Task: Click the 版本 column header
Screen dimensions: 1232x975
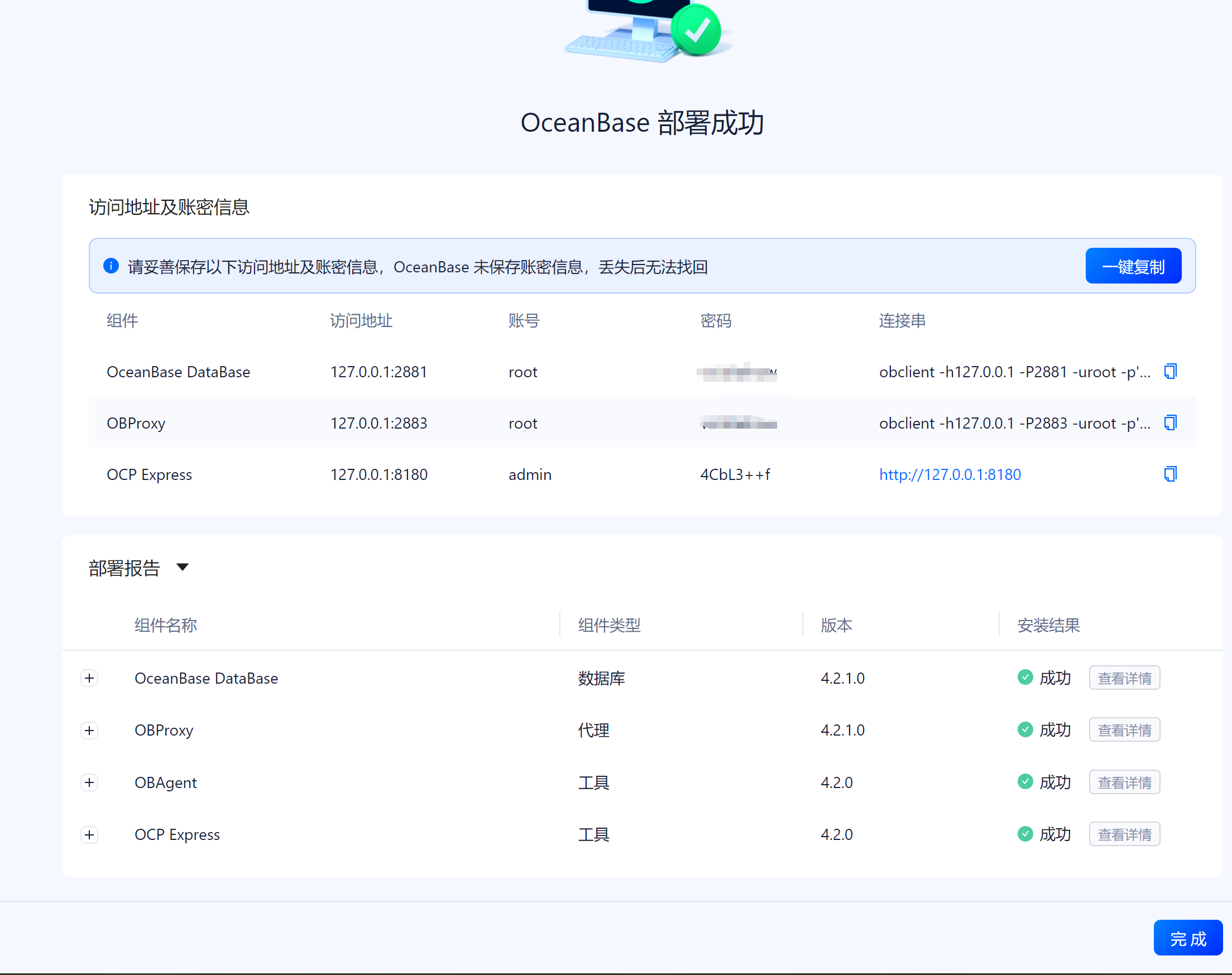Action: click(x=836, y=625)
